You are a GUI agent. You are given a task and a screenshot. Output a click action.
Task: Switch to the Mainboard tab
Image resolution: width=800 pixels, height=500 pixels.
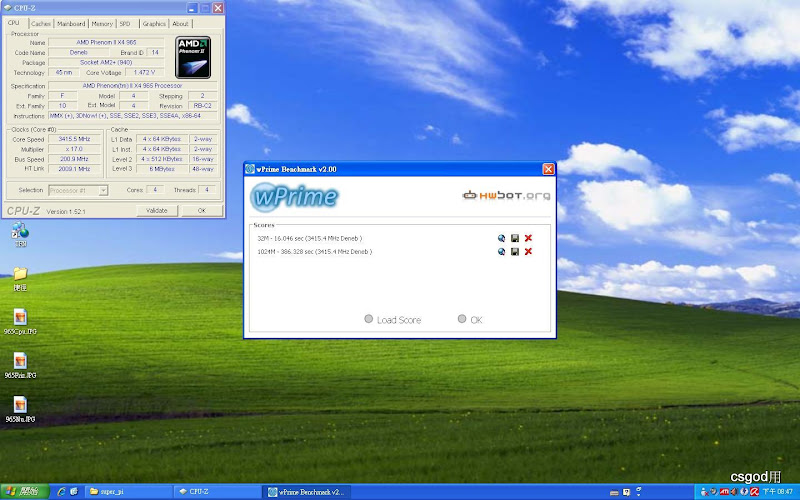point(71,23)
